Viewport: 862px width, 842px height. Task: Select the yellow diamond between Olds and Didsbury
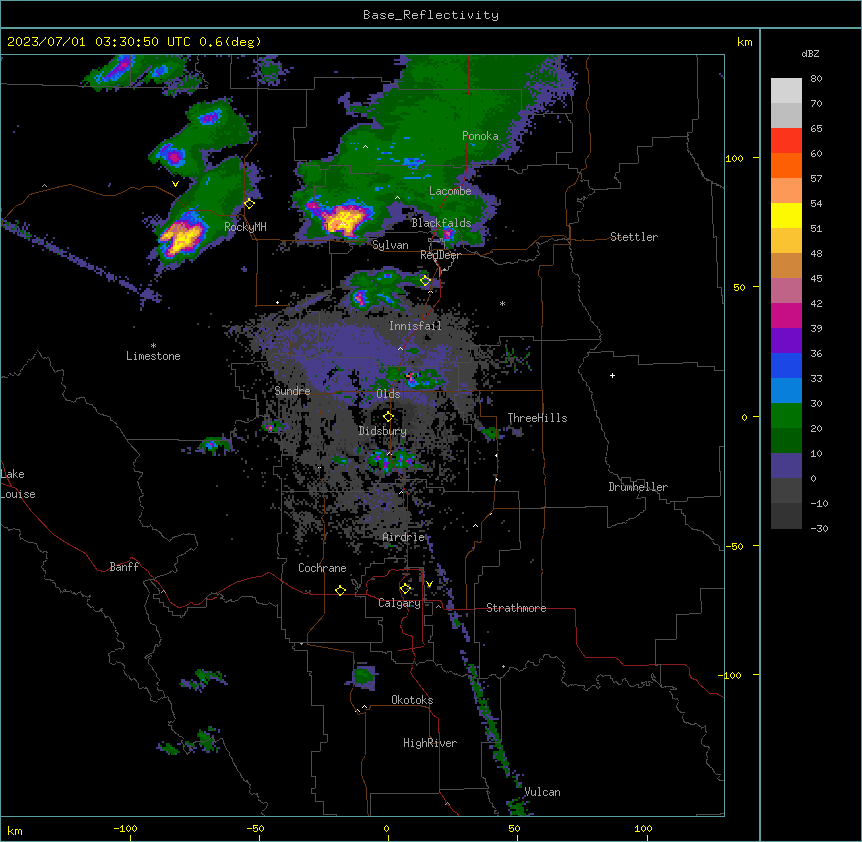click(388, 417)
